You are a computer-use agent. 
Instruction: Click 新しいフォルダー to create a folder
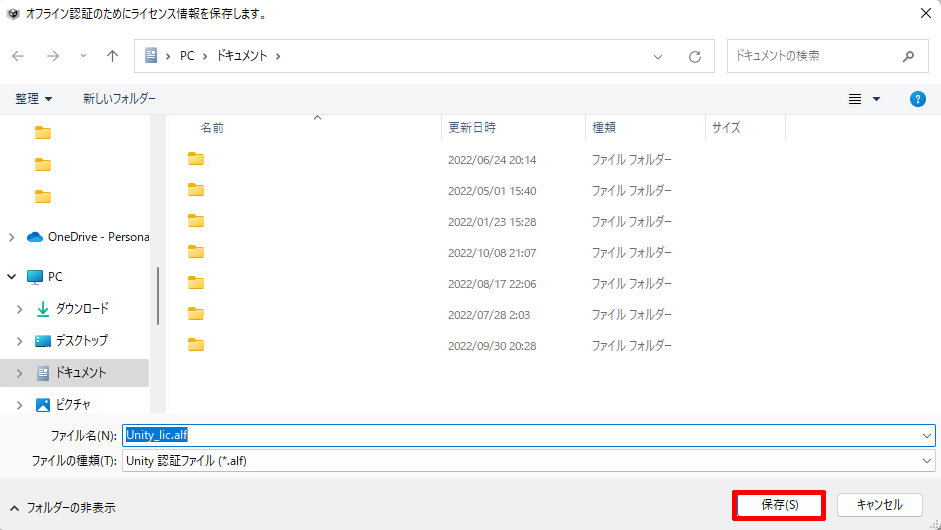click(119, 99)
